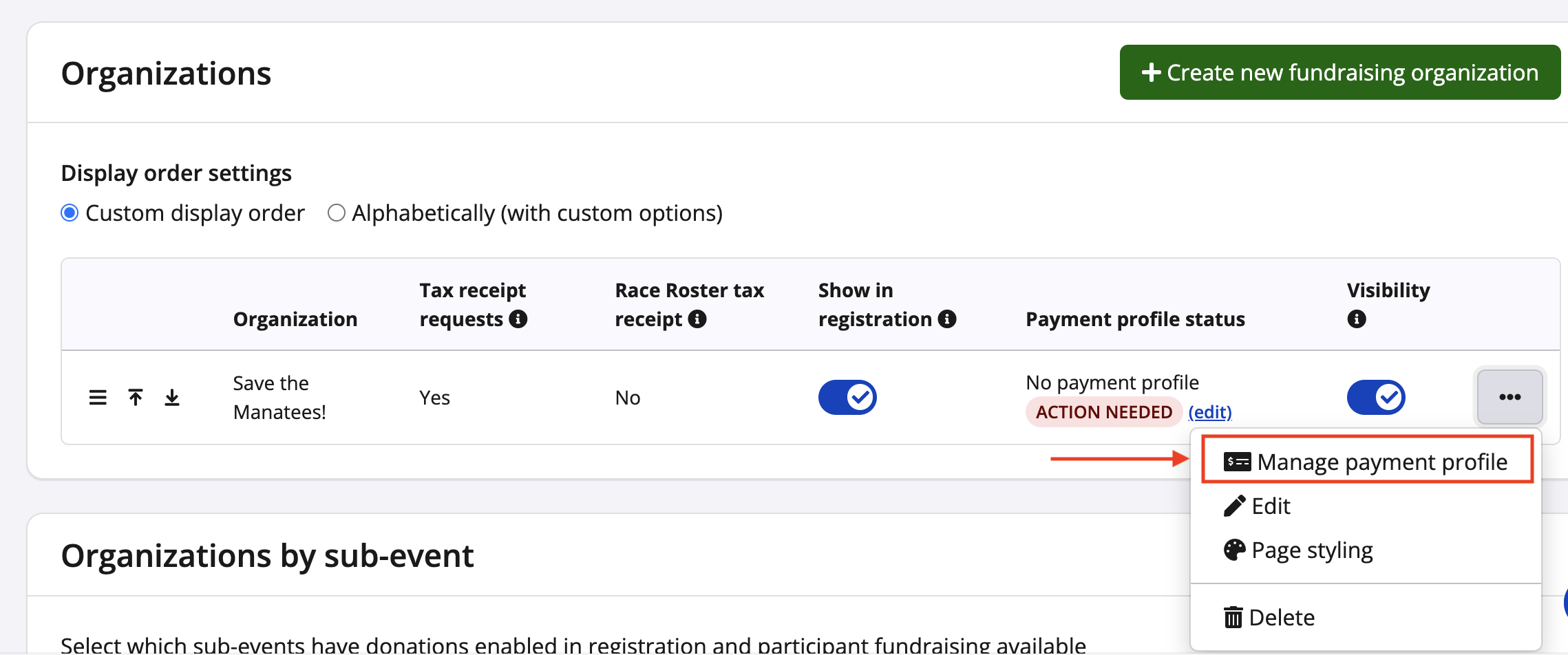Toggle Show in registration switch off
This screenshot has width=1568, height=655.
click(847, 397)
